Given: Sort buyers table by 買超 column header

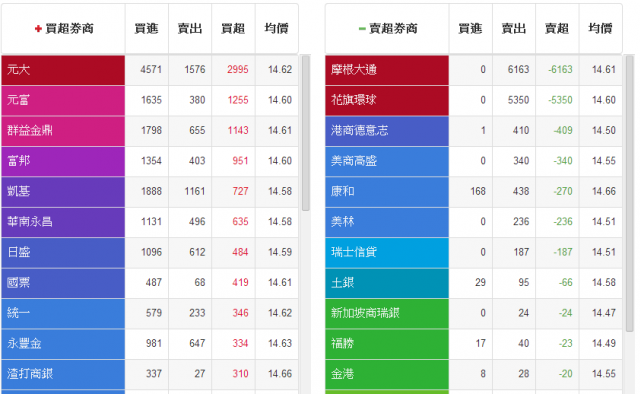Looking at the screenshot, I should [x=233, y=29].
